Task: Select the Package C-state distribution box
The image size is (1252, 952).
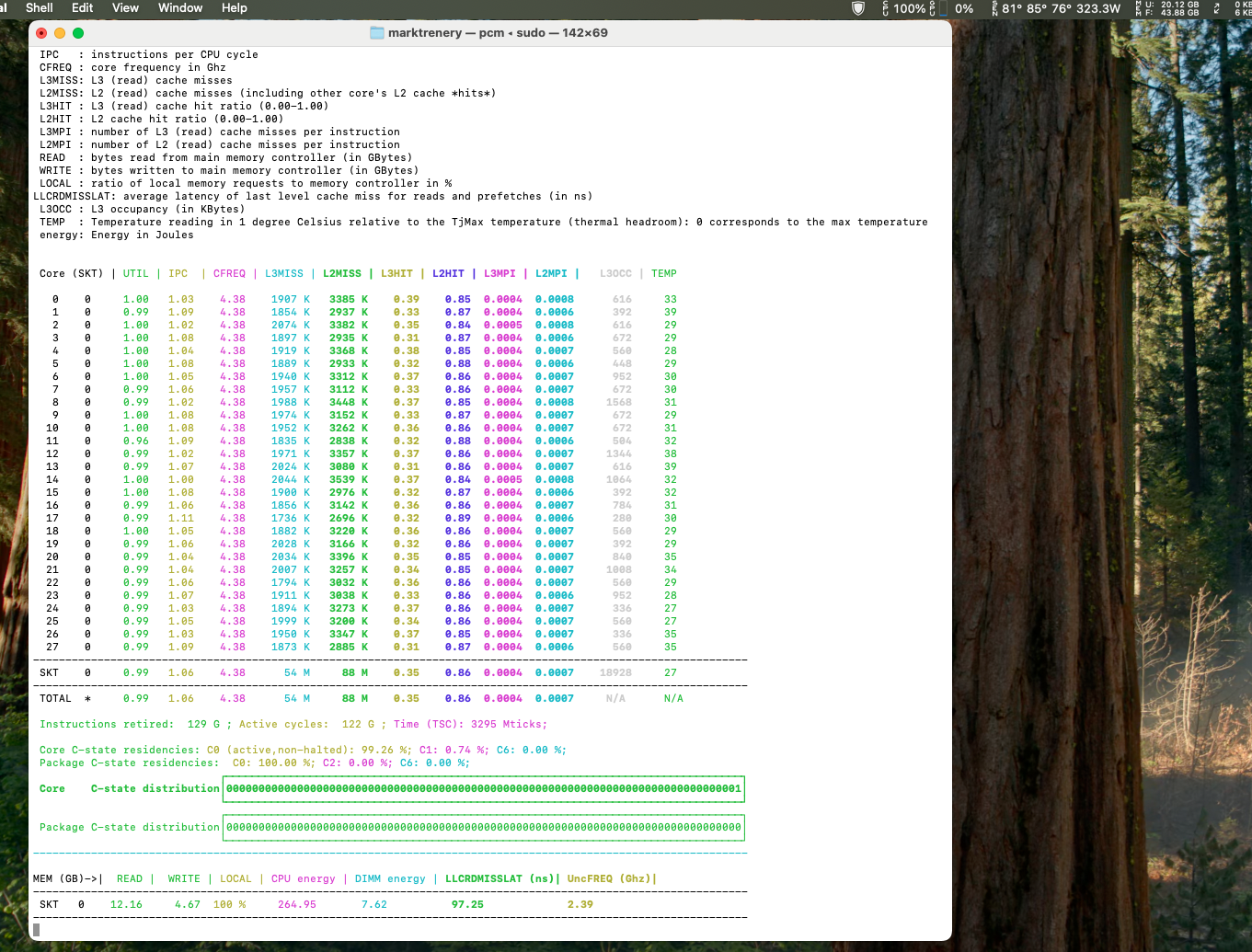Action: tap(484, 827)
